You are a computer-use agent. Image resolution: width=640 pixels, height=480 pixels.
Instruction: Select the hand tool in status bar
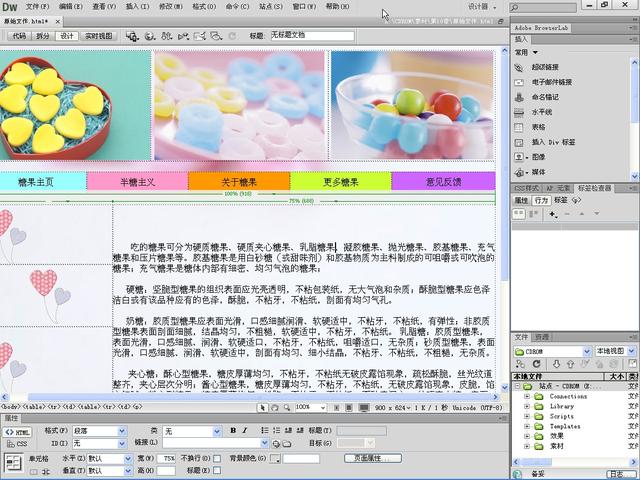click(275, 407)
